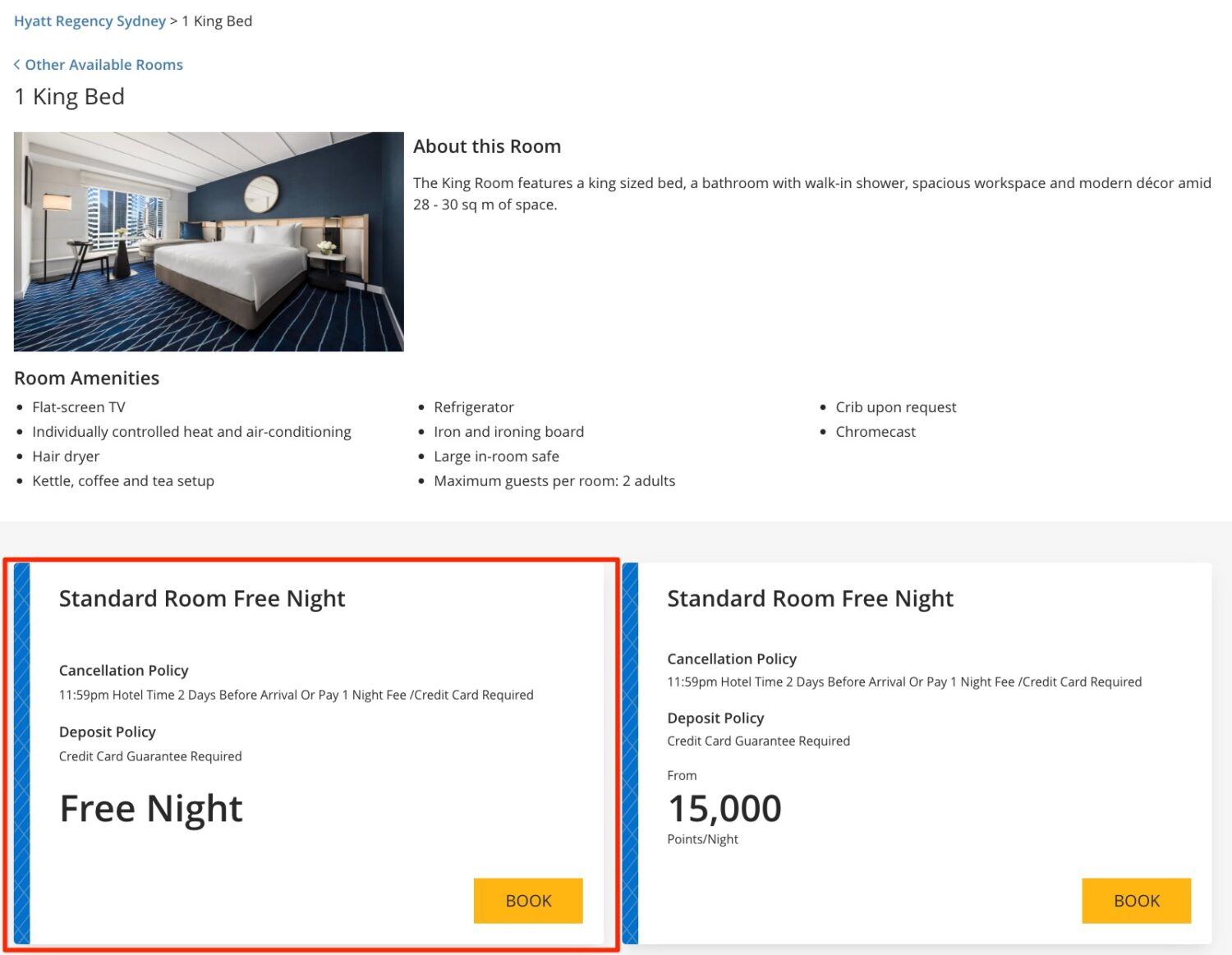Click the right card's Standard Room Free Night heading
Image resolution: width=1232 pixels, height=955 pixels.
pos(811,599)
